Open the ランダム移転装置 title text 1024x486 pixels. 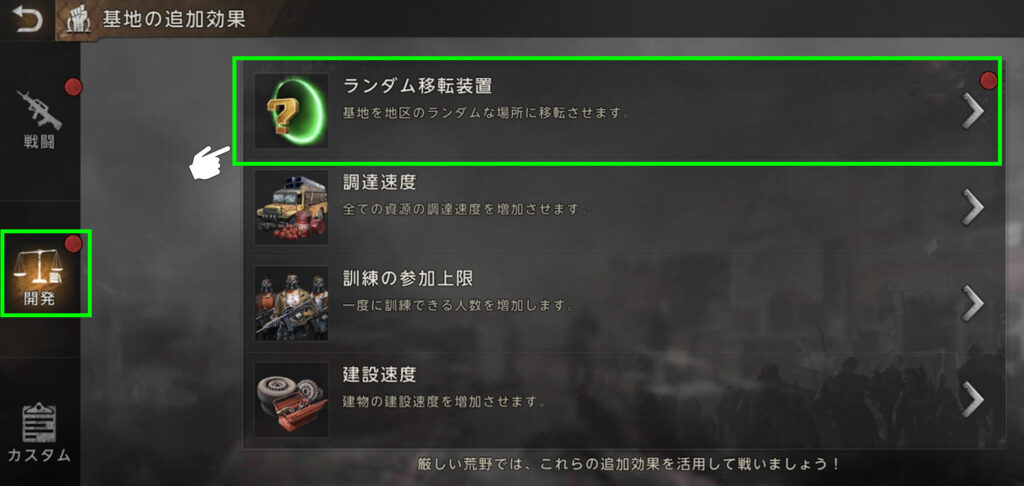click(417, 86)
